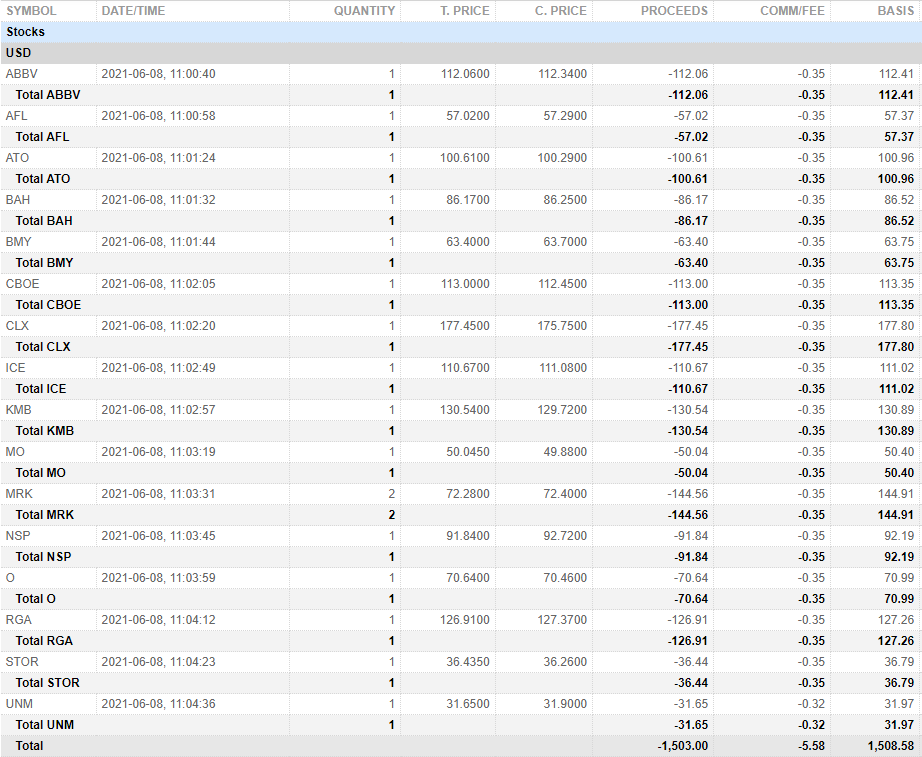
Task: Click the CBOE symbol cell
Action: tap(22, 284)
